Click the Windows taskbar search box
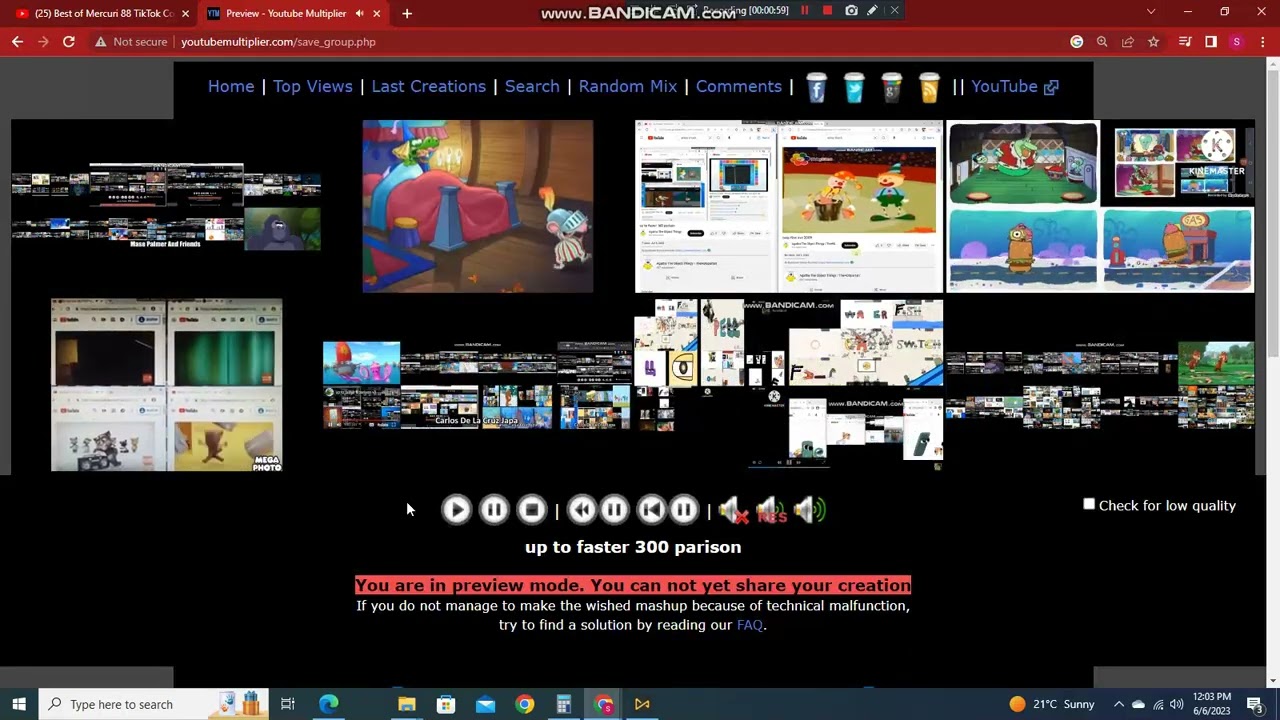The width and height of the screenshot is (1280, 720). click(154, 704)
